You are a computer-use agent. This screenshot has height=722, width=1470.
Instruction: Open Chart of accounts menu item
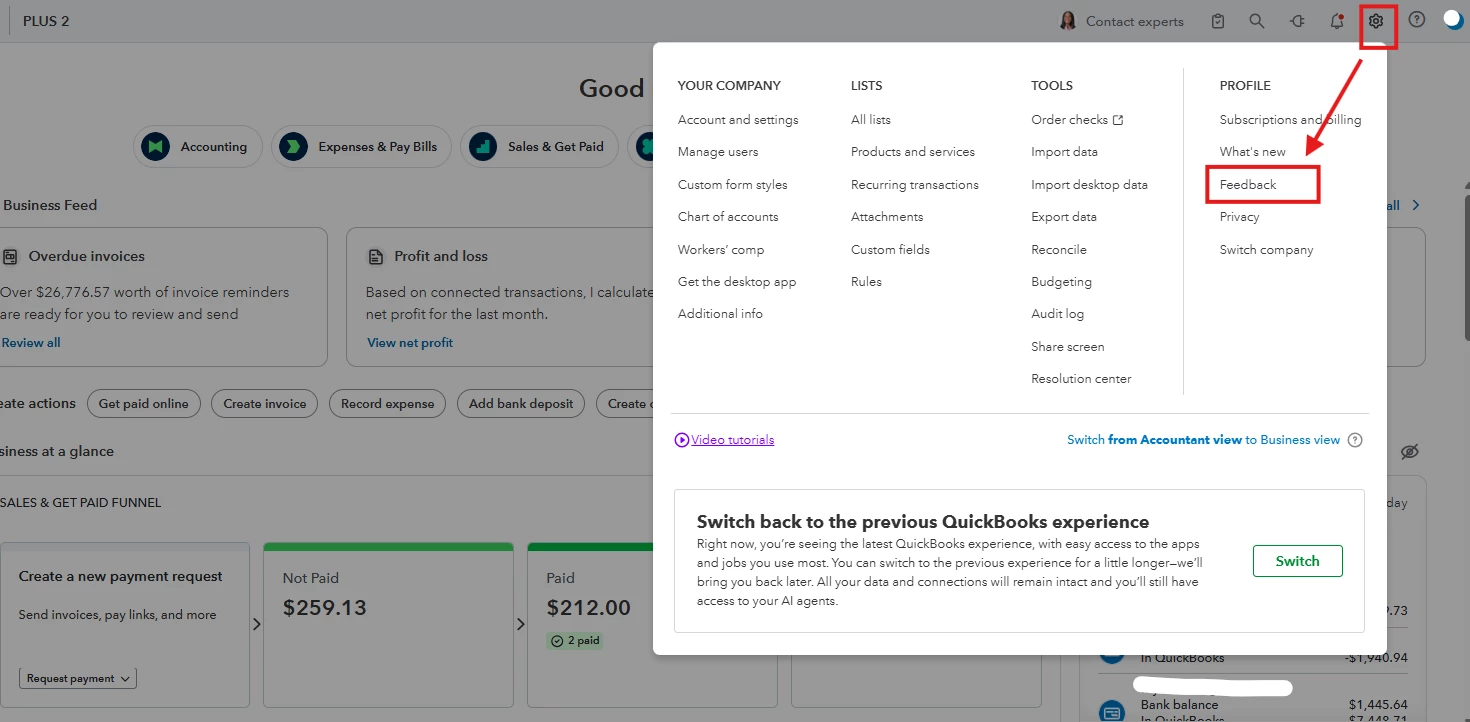pos(727,217)
